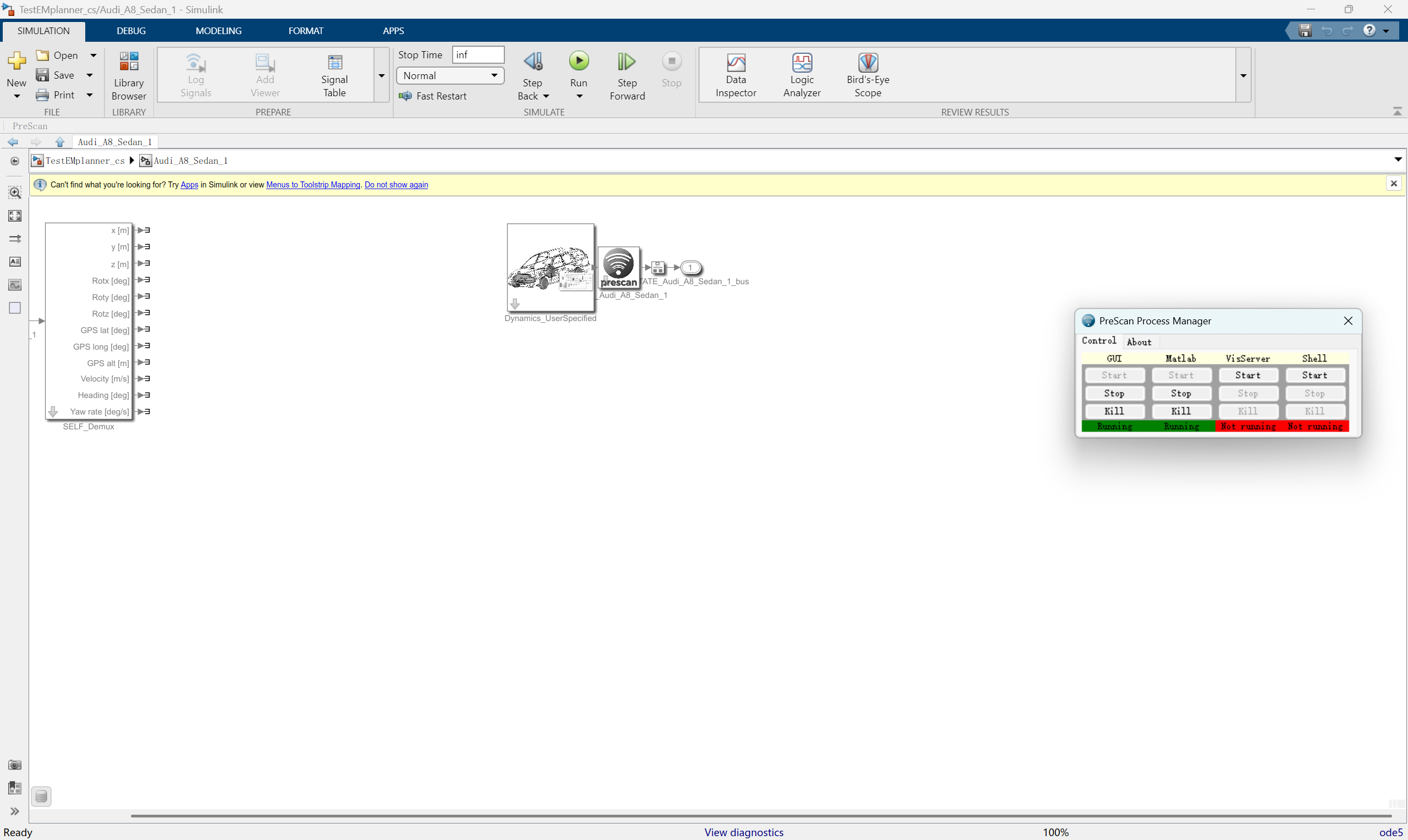1408x840 pixels.
Task: Open the Library Browser
Action: [129, 75]
